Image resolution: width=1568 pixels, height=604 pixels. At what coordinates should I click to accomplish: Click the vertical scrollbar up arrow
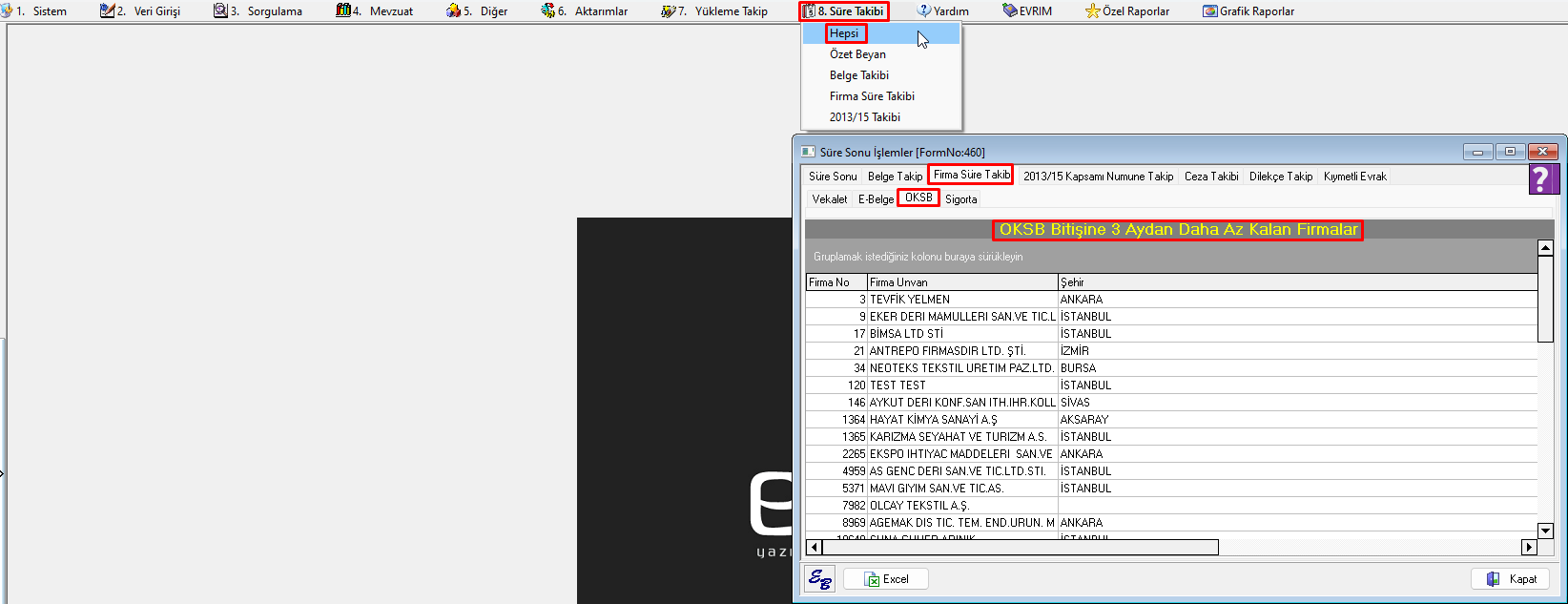[1546, 248]
